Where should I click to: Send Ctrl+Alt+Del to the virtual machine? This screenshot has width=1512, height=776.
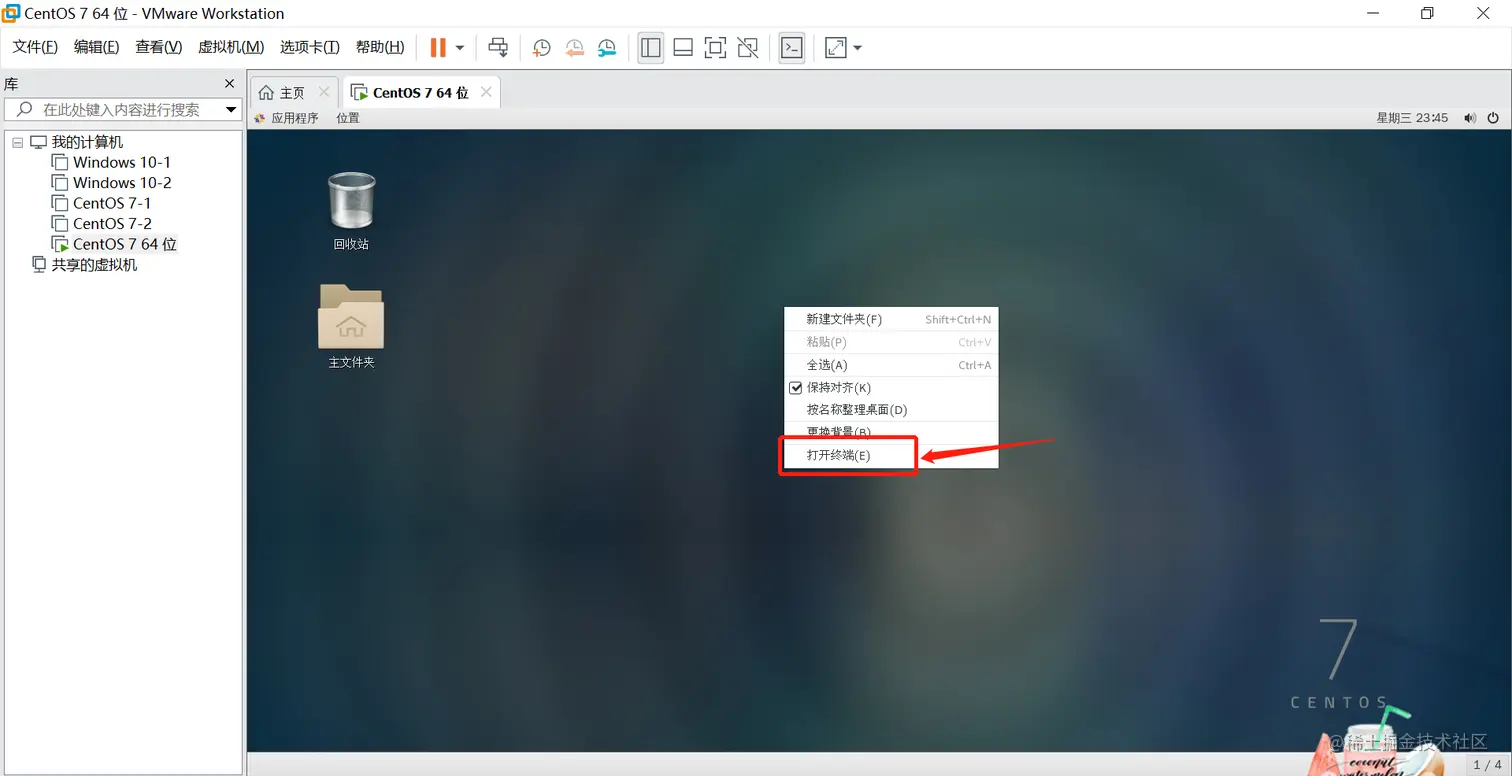(498, 47)
